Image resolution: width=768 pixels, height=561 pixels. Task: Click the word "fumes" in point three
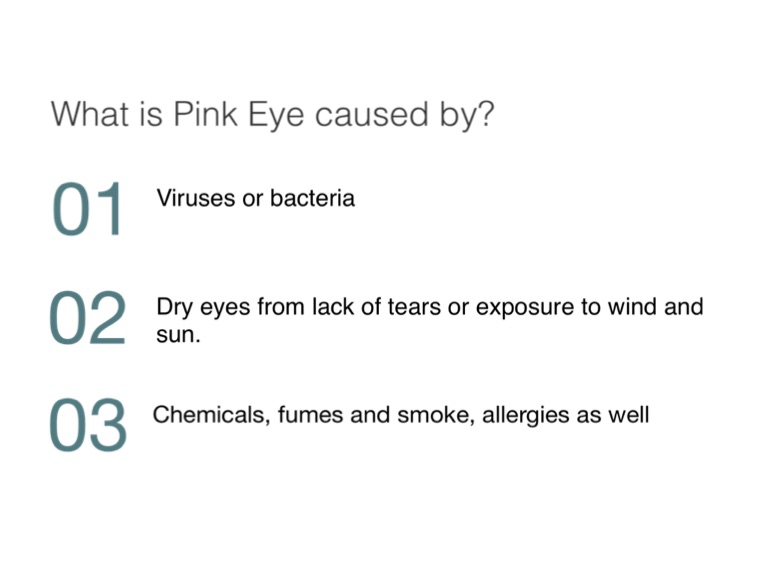(x=301, y=414)
